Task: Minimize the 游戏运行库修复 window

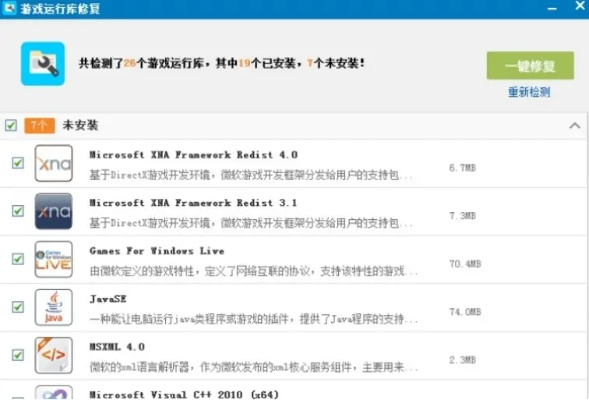Action: point(552,8)
